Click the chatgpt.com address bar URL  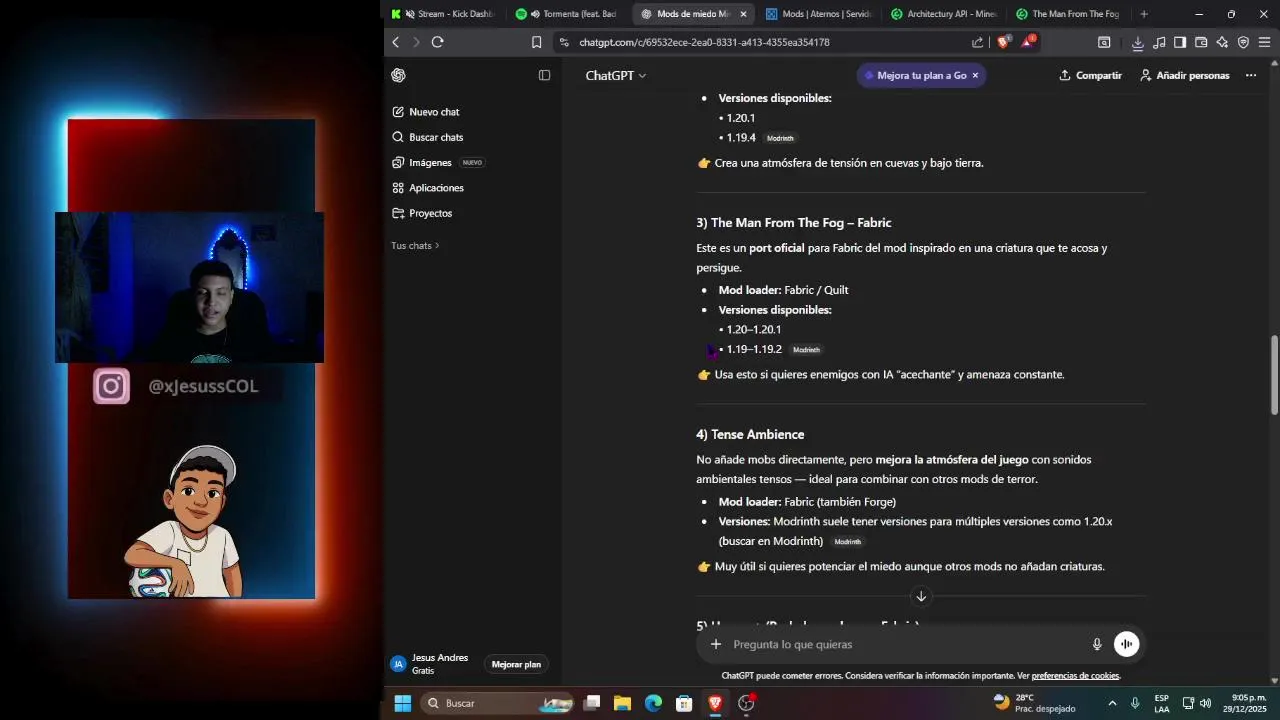coord(704,42)
